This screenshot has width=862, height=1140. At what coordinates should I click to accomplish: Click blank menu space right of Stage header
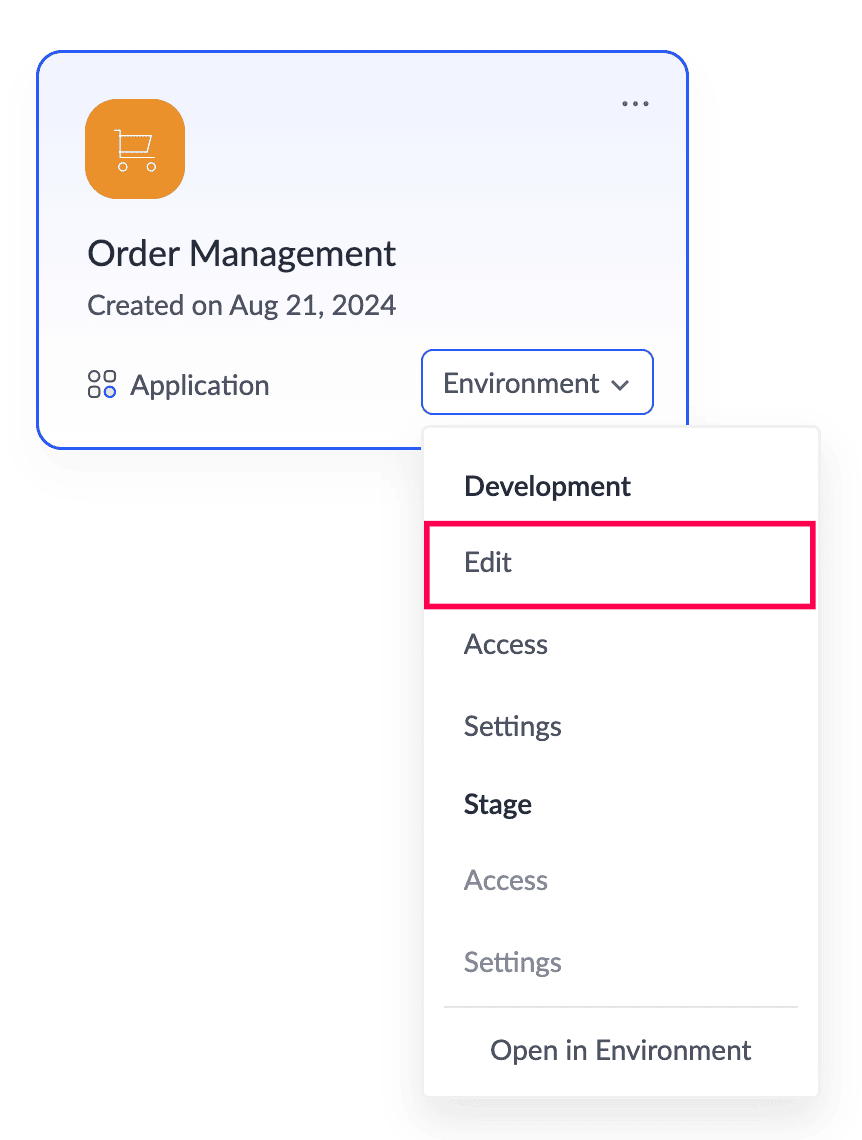pyautogui.click(x=680, y=805)
